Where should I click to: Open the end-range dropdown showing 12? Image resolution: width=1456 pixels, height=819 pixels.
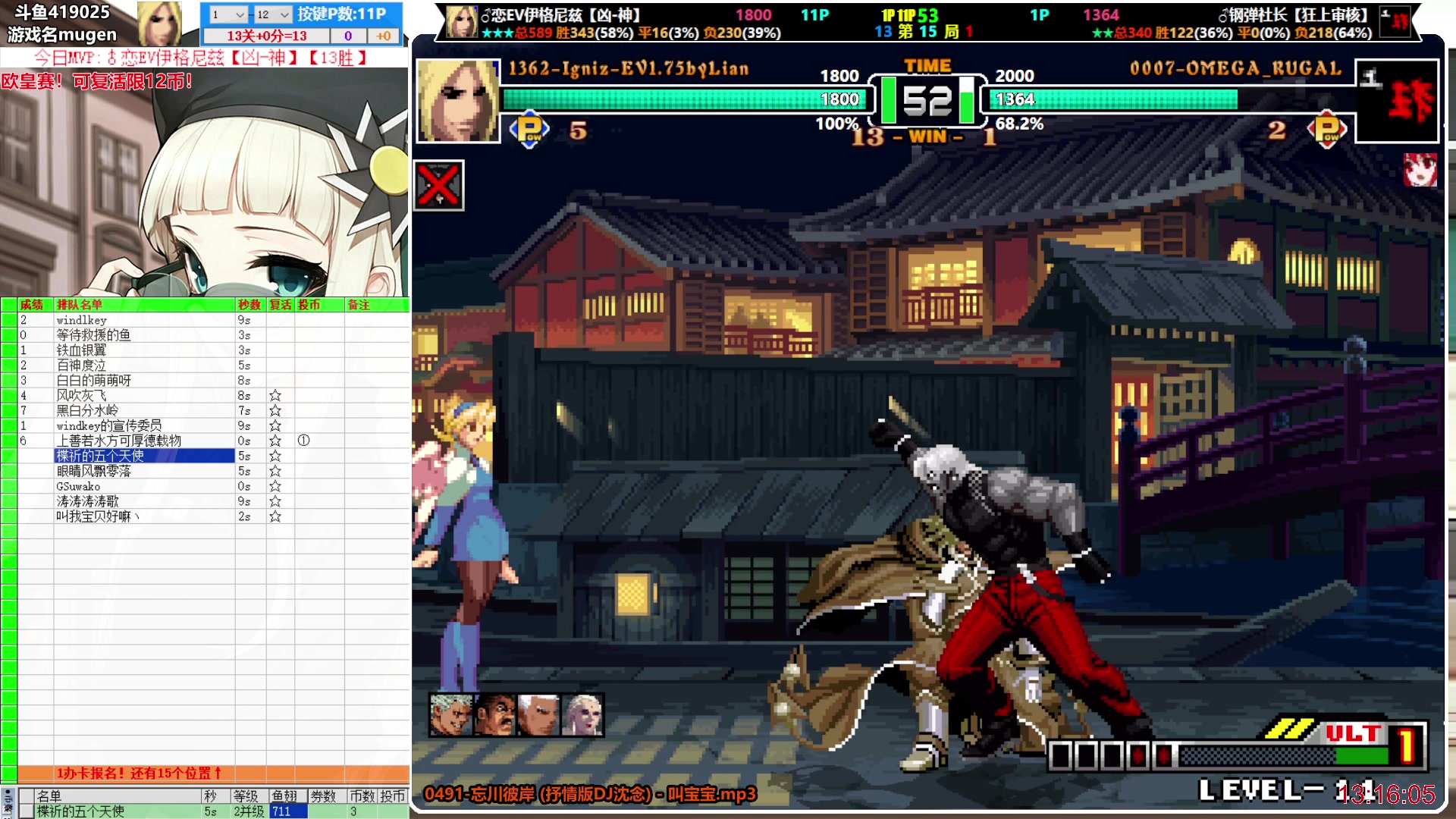(272, 14)
